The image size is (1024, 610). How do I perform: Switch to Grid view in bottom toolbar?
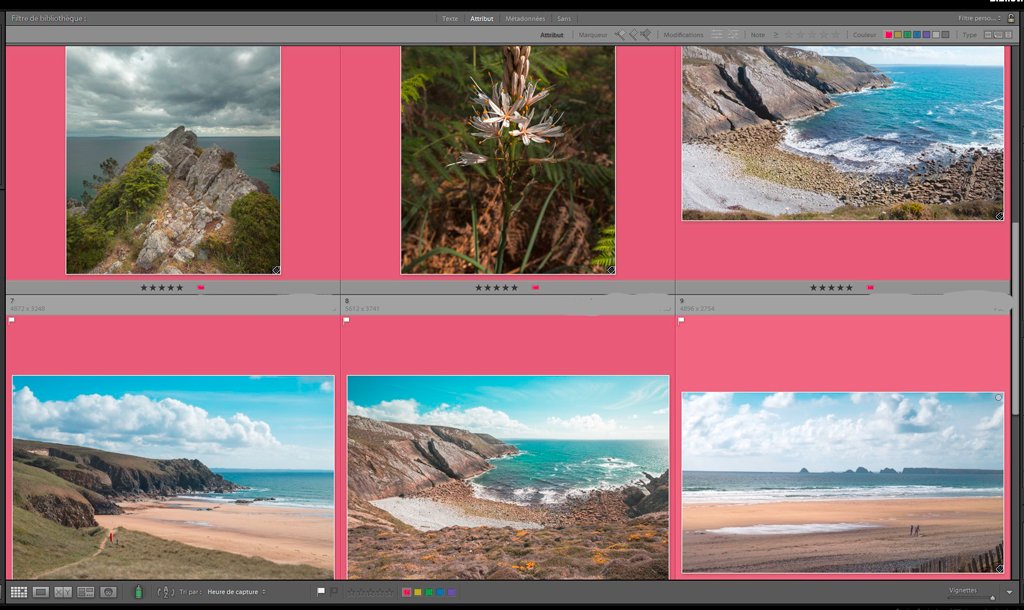tap(19, 592)
